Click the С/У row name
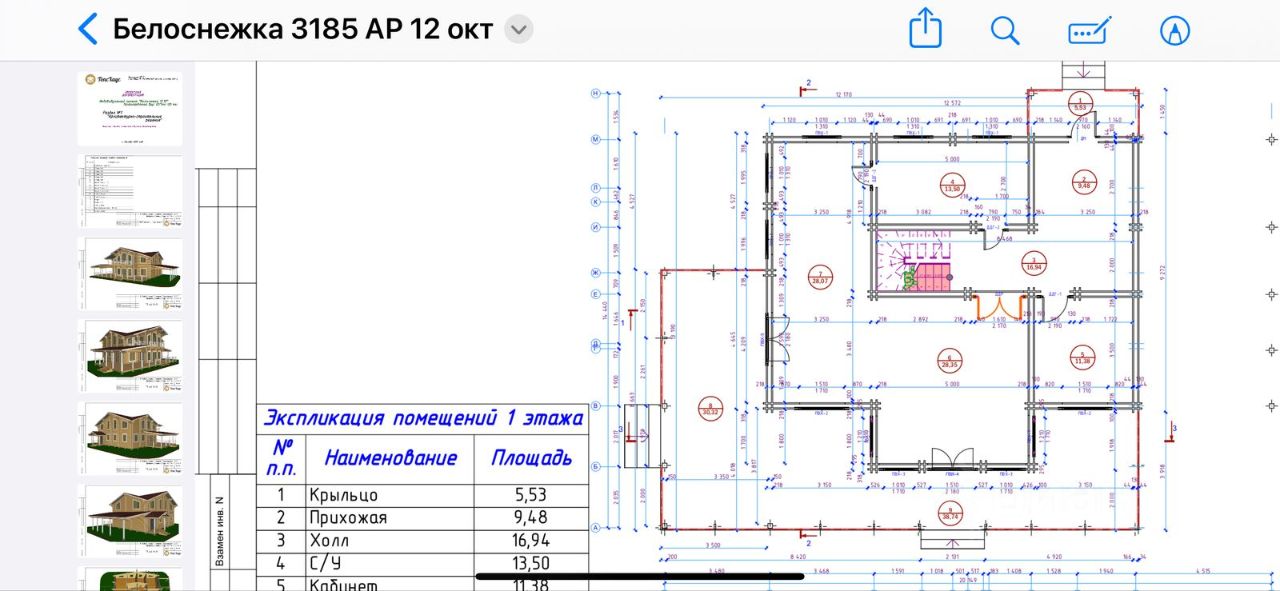Screen dimensions: 1280x591 (327, 564)
